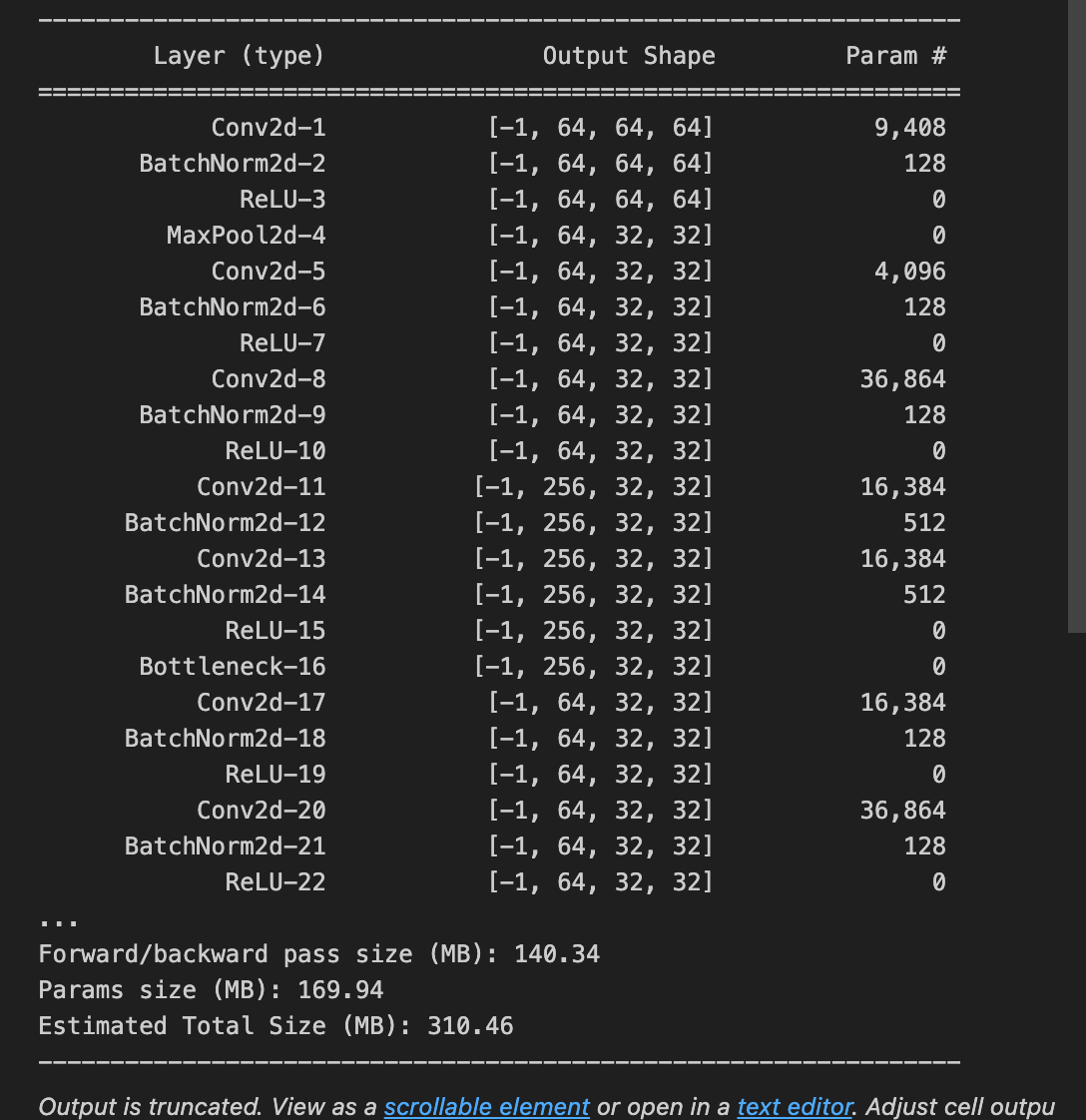Click the Conv2d-11 output shape value
The height and width of the screenshot is (1120, 1086).
pyautogui.click(x=593, y=486)
